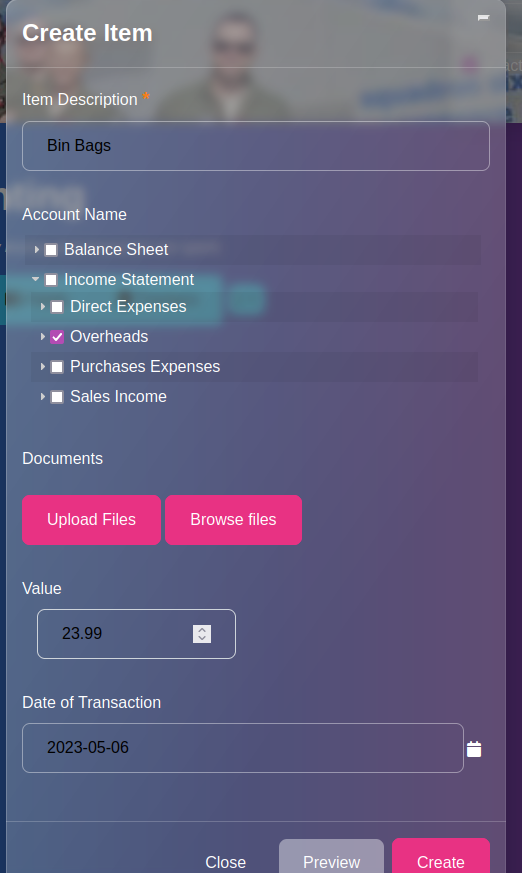Image resolution: width=522 pixels, height=873 pixels.
Task: Click the flag icon in dialog header
Action: click(483, 18)
